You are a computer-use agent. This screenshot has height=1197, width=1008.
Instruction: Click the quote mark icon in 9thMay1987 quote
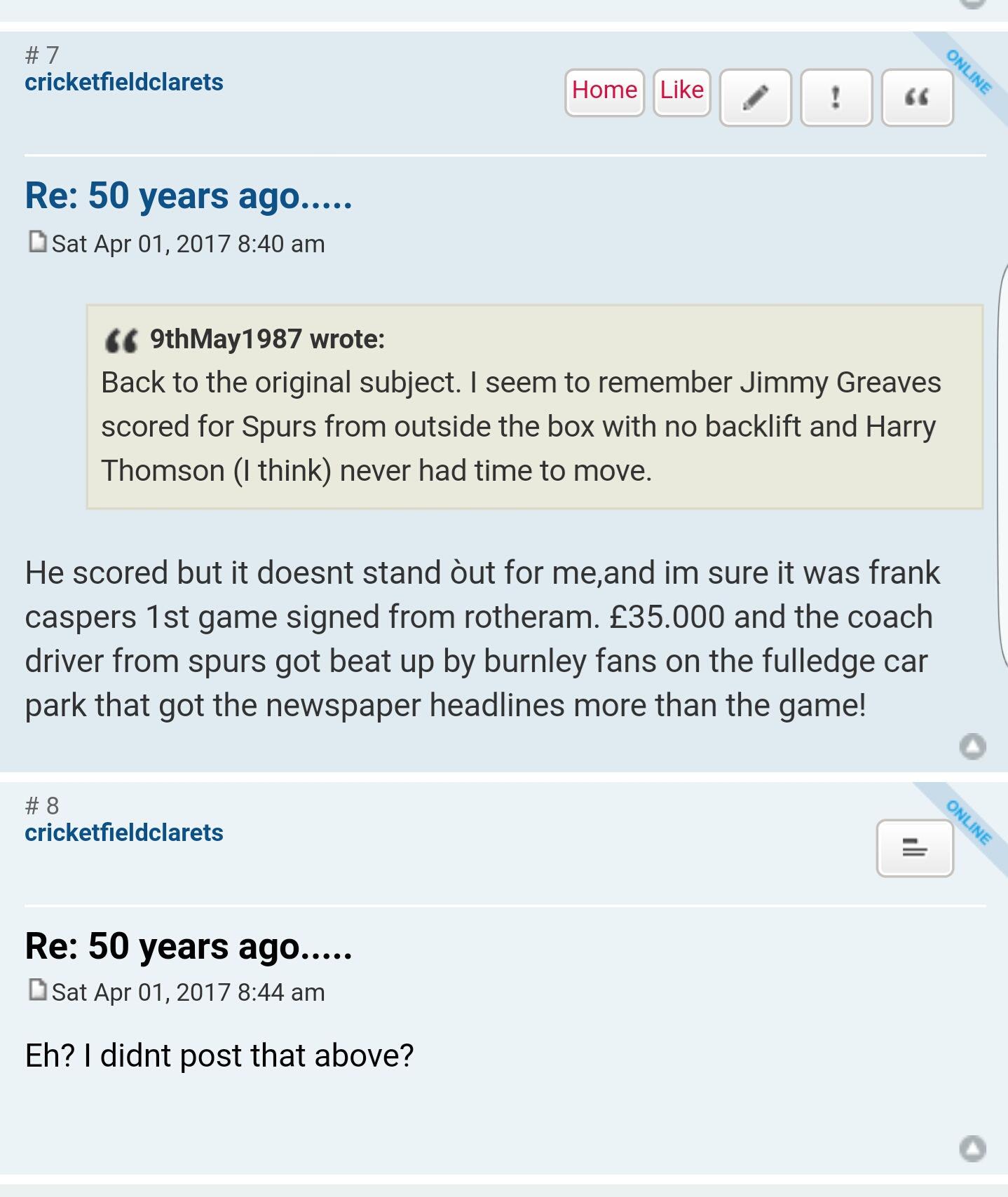(x=121, y=341)
